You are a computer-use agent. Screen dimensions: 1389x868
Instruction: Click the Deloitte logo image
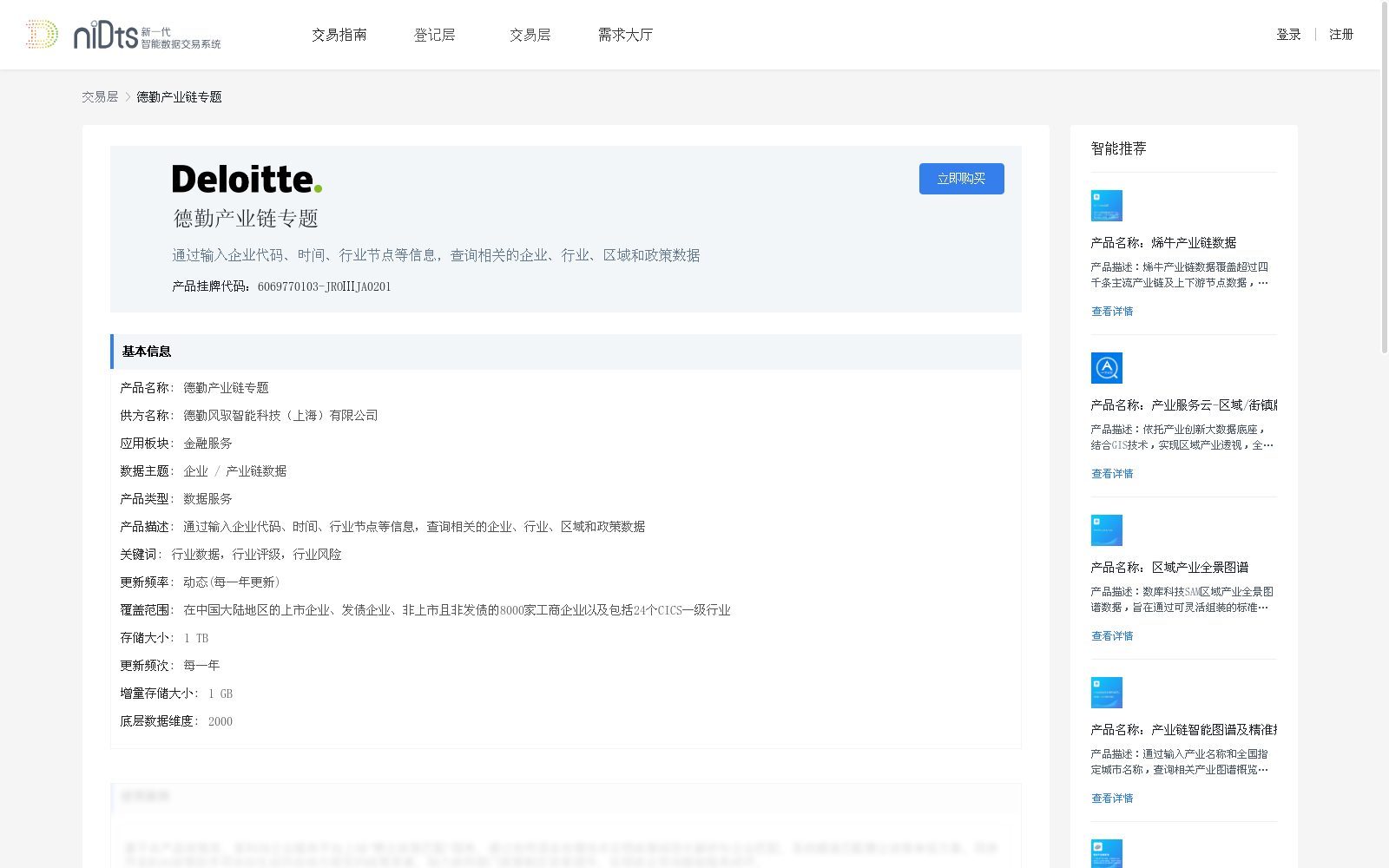tap(247, 179)
